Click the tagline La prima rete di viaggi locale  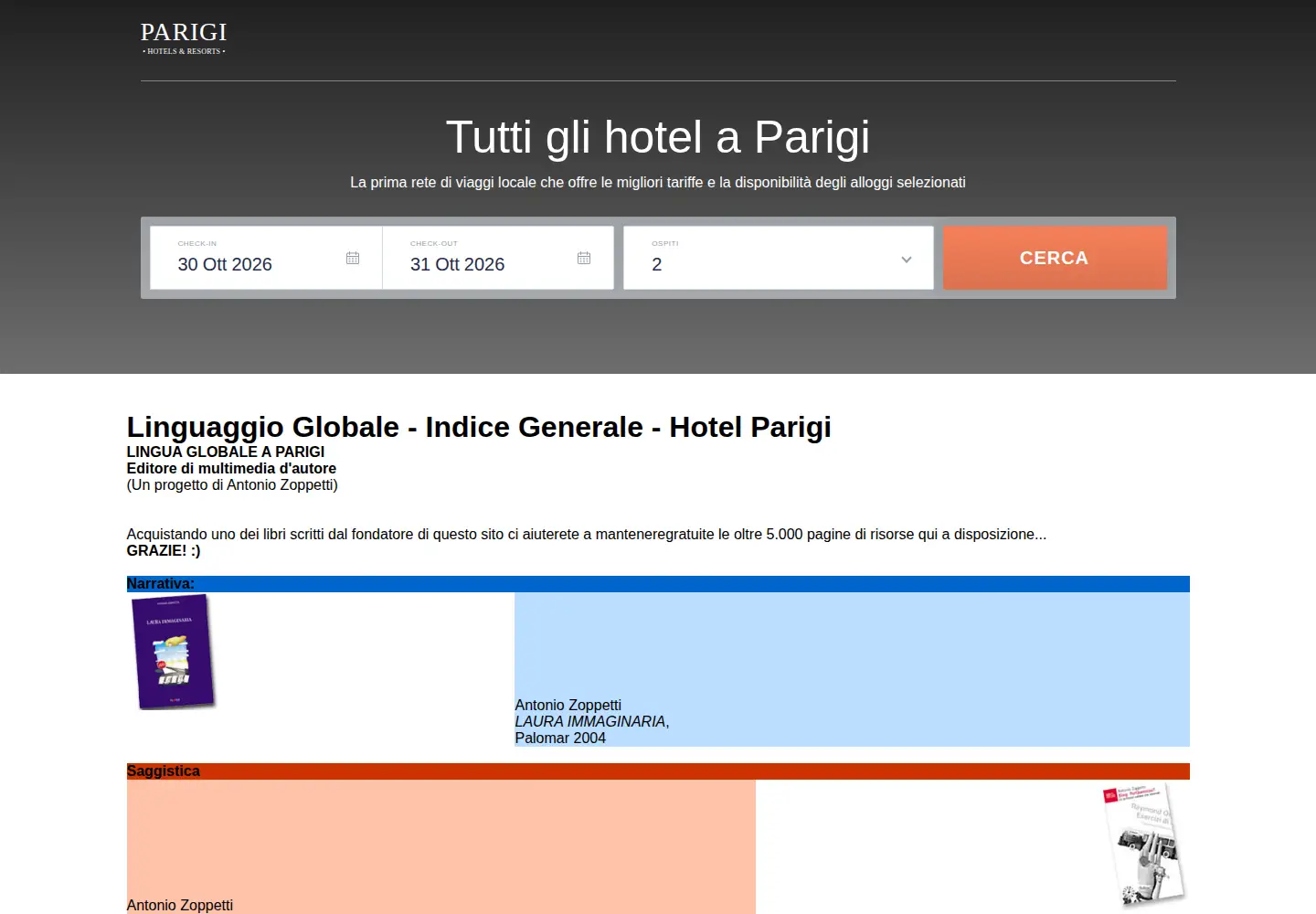(658, 182)
